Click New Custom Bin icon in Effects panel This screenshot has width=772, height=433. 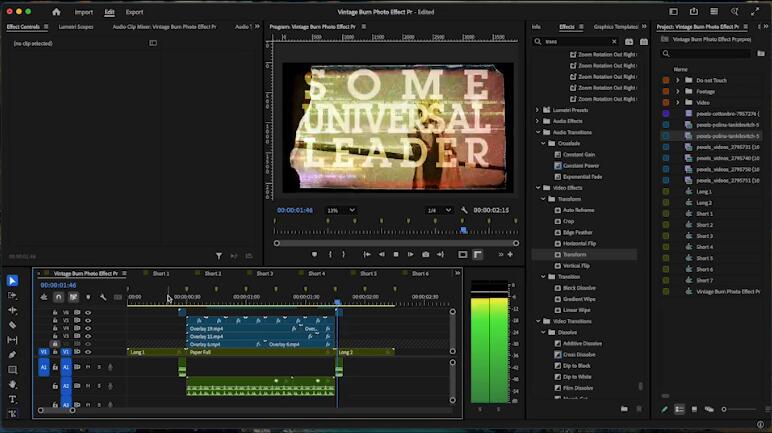629,42
